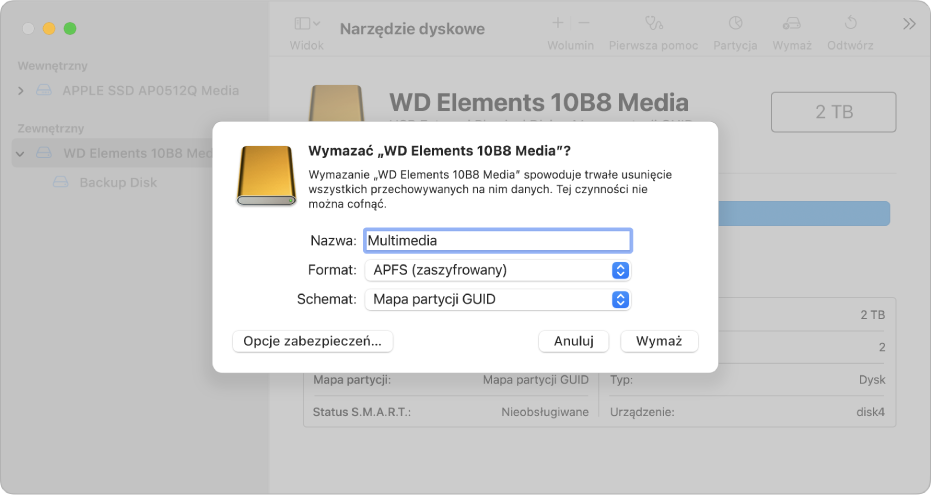Select APPLE SSD AP0512Q Media in sidebar
The height and width of the screenshot is (495, 931).
pos(150,91)
